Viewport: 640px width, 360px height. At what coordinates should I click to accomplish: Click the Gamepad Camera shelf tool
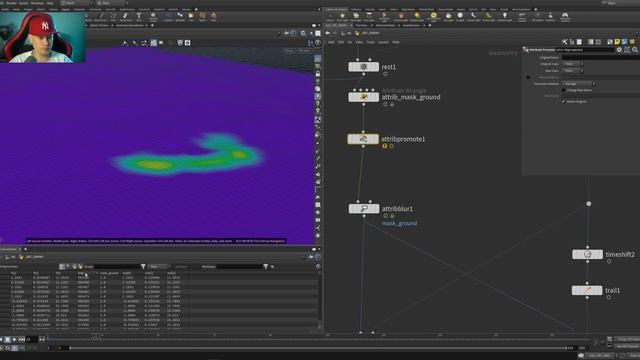point(565,16)
